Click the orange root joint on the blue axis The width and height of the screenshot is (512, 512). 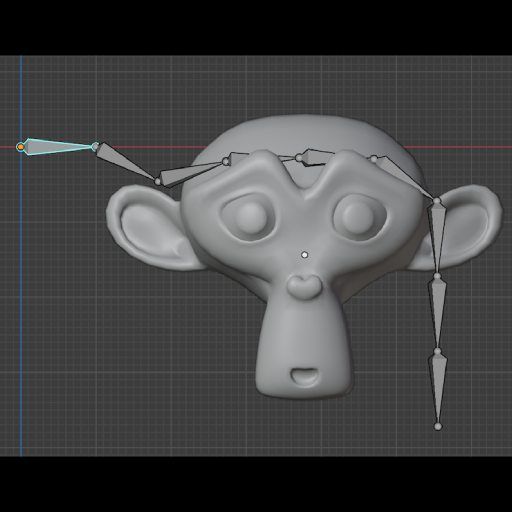(x=21, y=147)
